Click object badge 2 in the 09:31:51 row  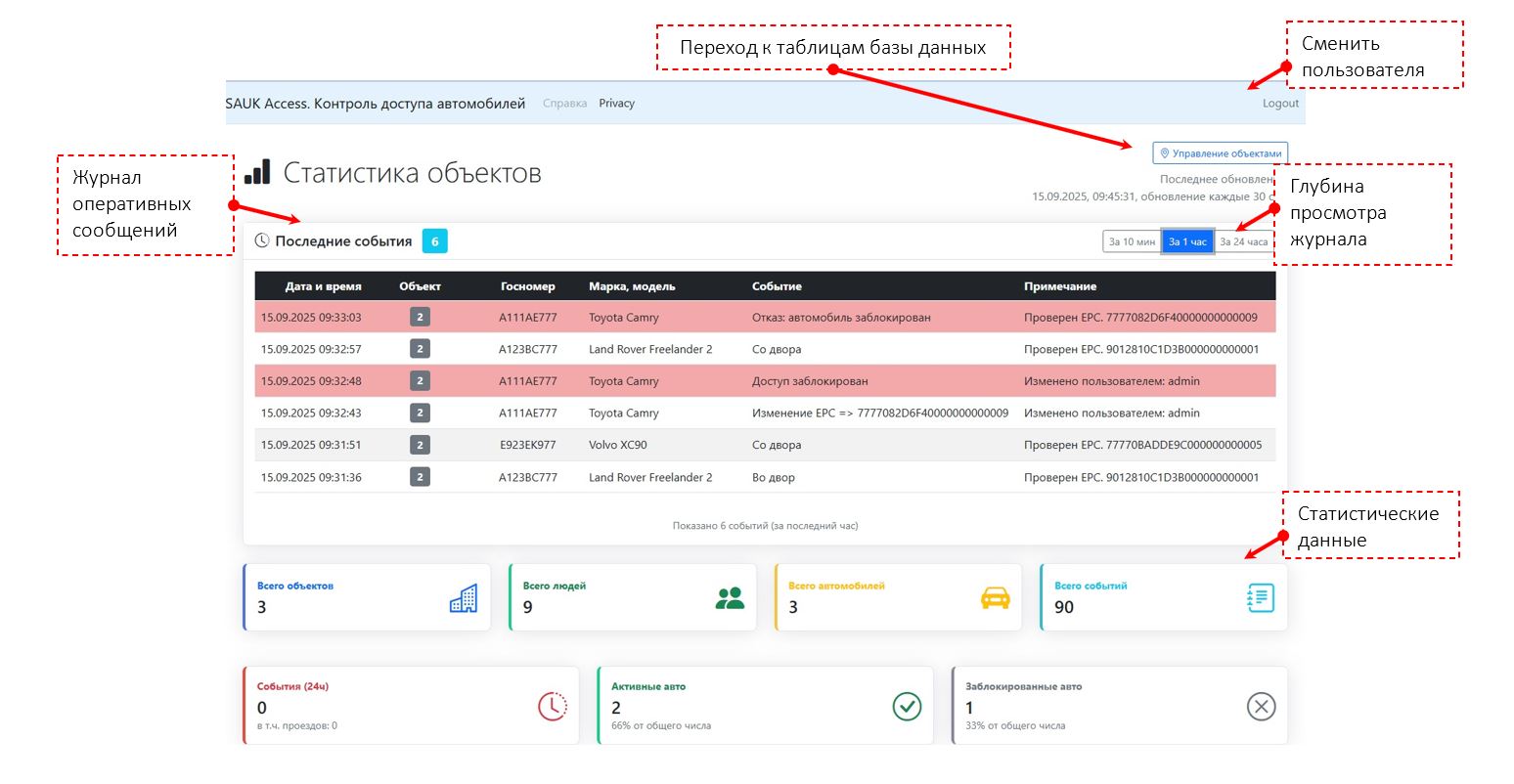click(420, 445)
